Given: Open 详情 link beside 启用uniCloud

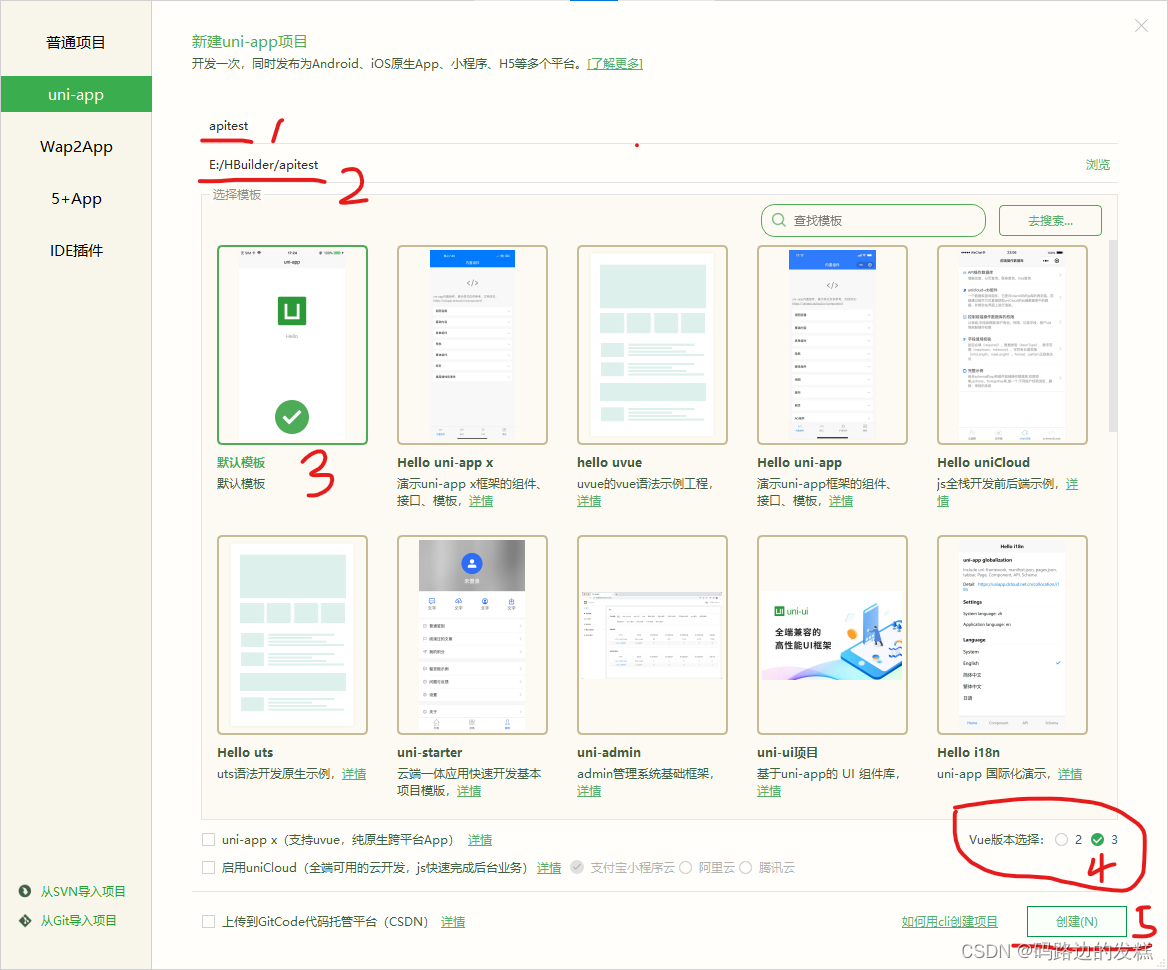Looking at the screenshot, I should 549,868.
